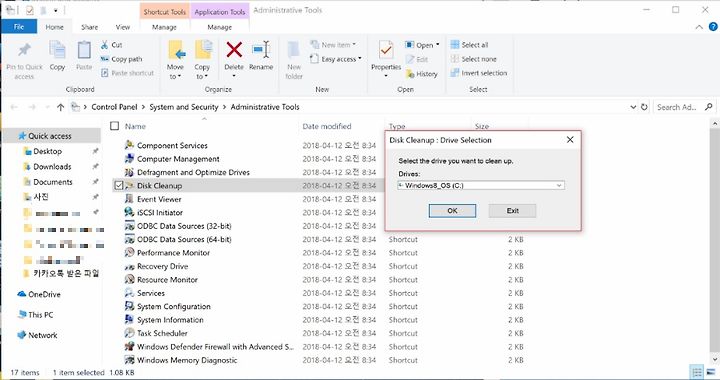Sort by the Name column header
This screenshot has height=380, width=720.
[x=135, y=126]
